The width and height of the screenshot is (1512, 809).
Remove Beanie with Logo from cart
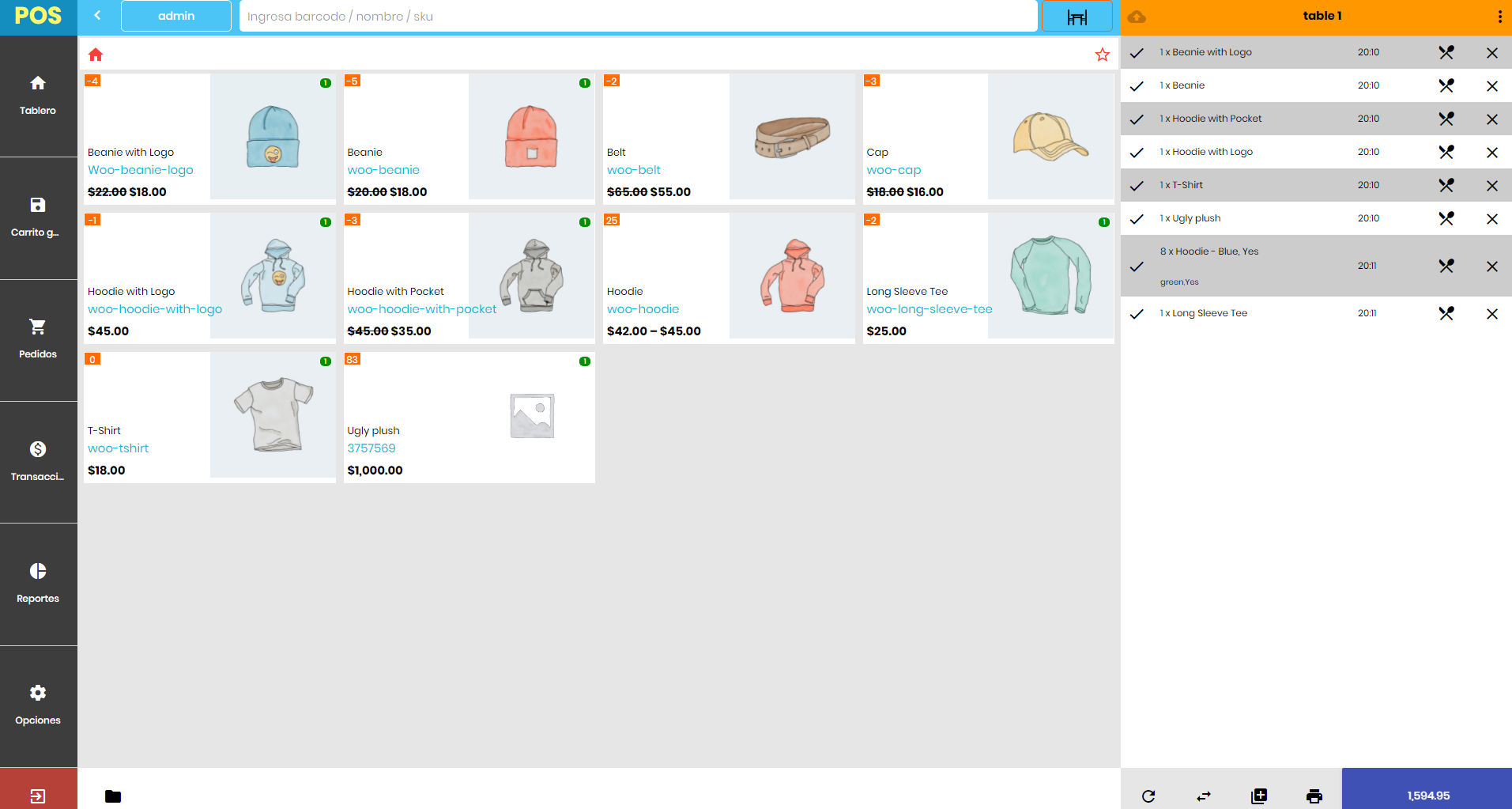click(1492, 53)
